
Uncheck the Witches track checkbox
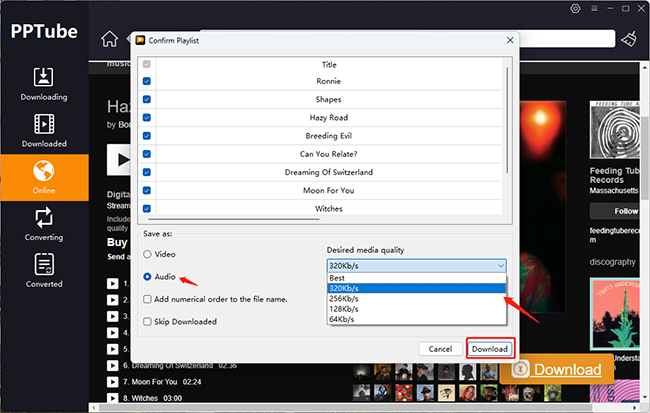(x=147, y=209)
